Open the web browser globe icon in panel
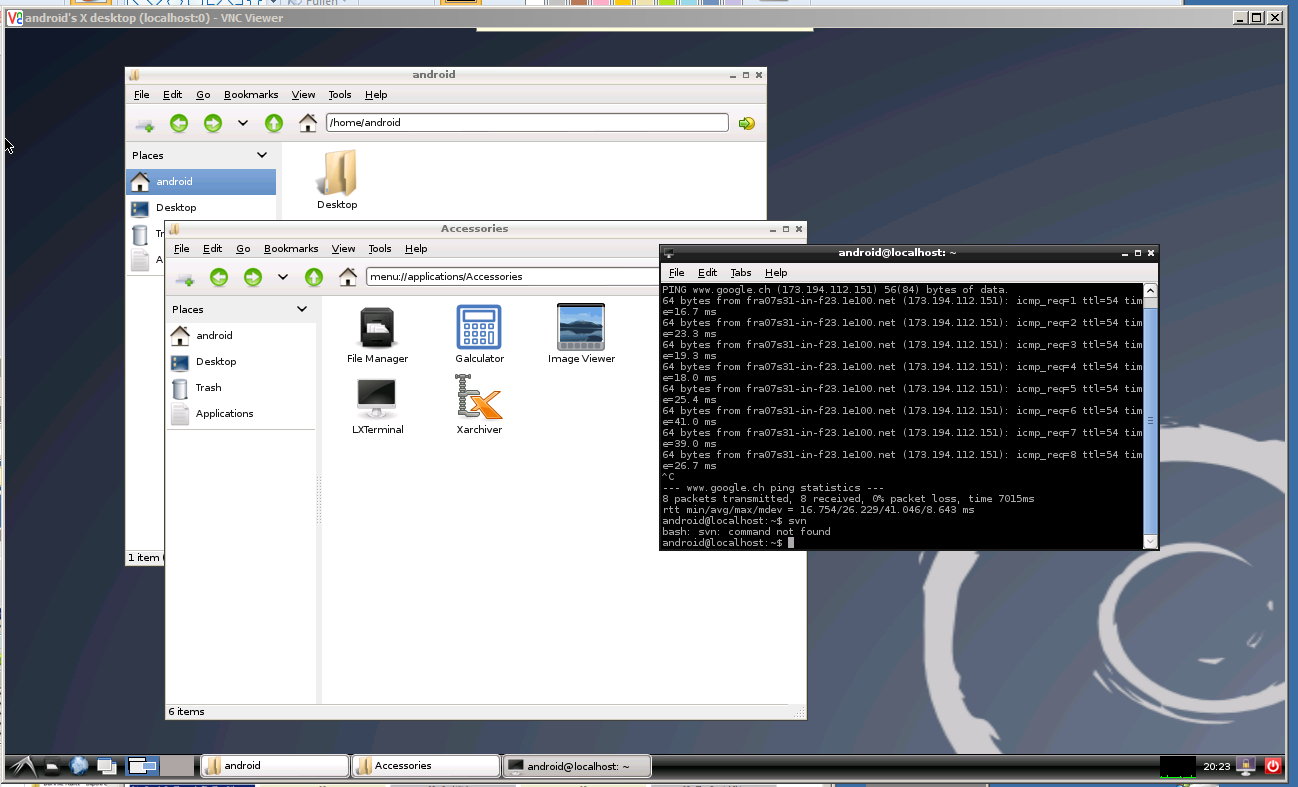The image size is (1298, 787). click(x=79, y=766)
